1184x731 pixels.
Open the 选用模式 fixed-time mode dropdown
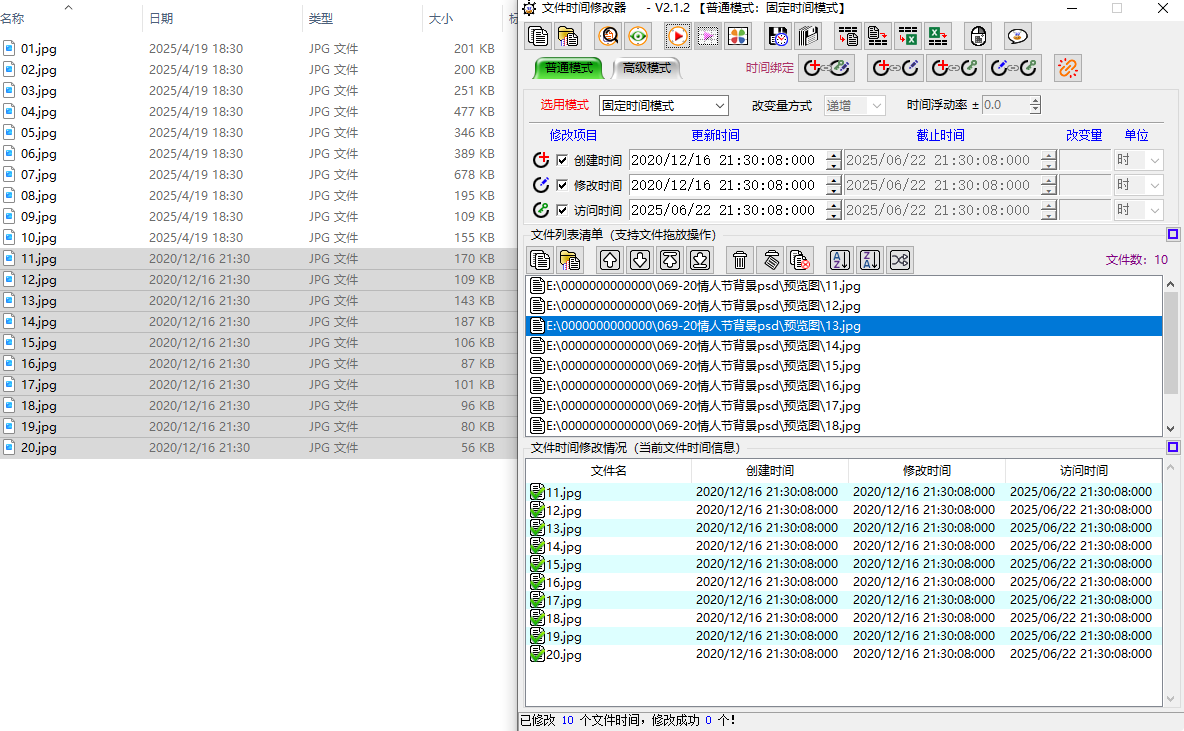click(664, 105)
